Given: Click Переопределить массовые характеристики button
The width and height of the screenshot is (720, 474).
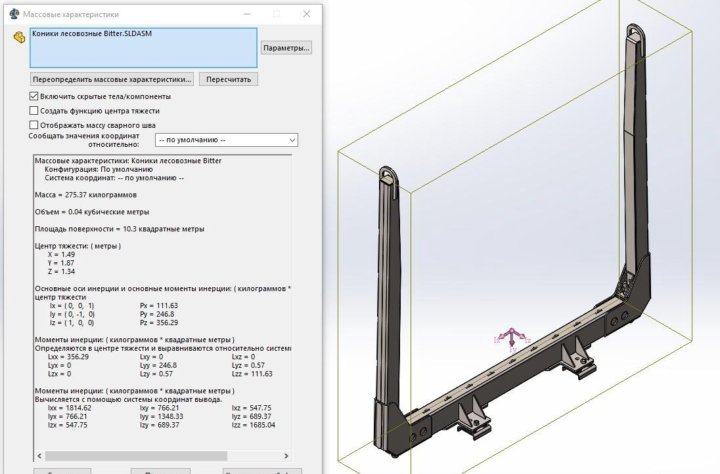Looking at the screenshot, I should pos(111,79).
